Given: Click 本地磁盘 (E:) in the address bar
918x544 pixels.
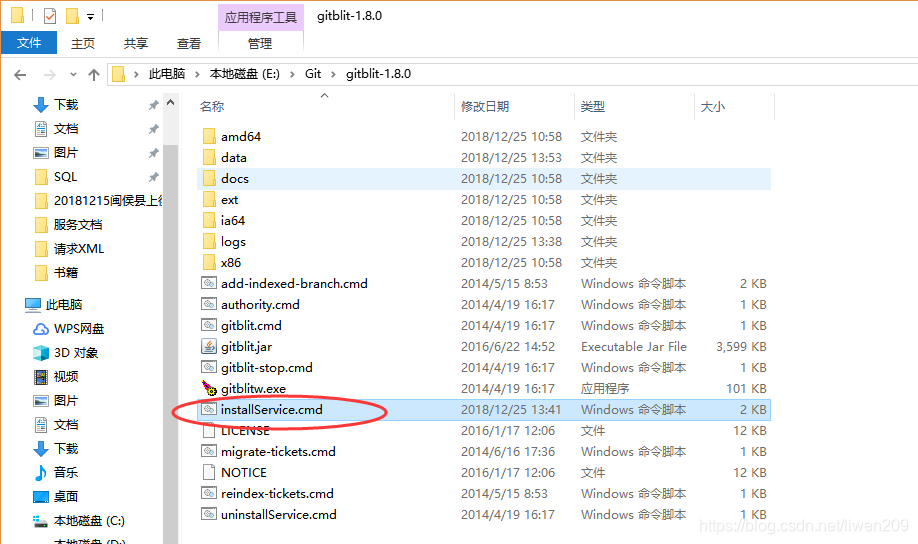Looking at the screenshot, I should point(245,74).
